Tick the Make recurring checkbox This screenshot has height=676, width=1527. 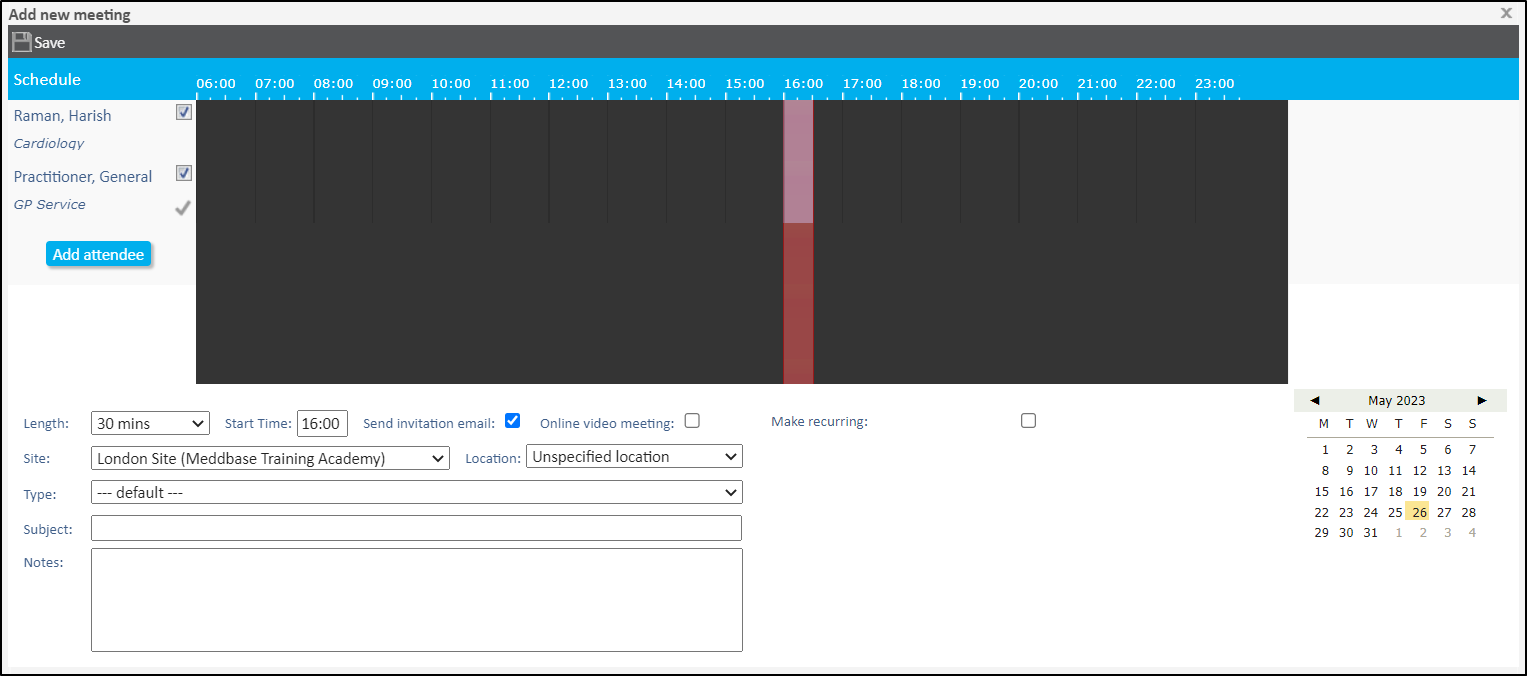tap(1028, 421)
